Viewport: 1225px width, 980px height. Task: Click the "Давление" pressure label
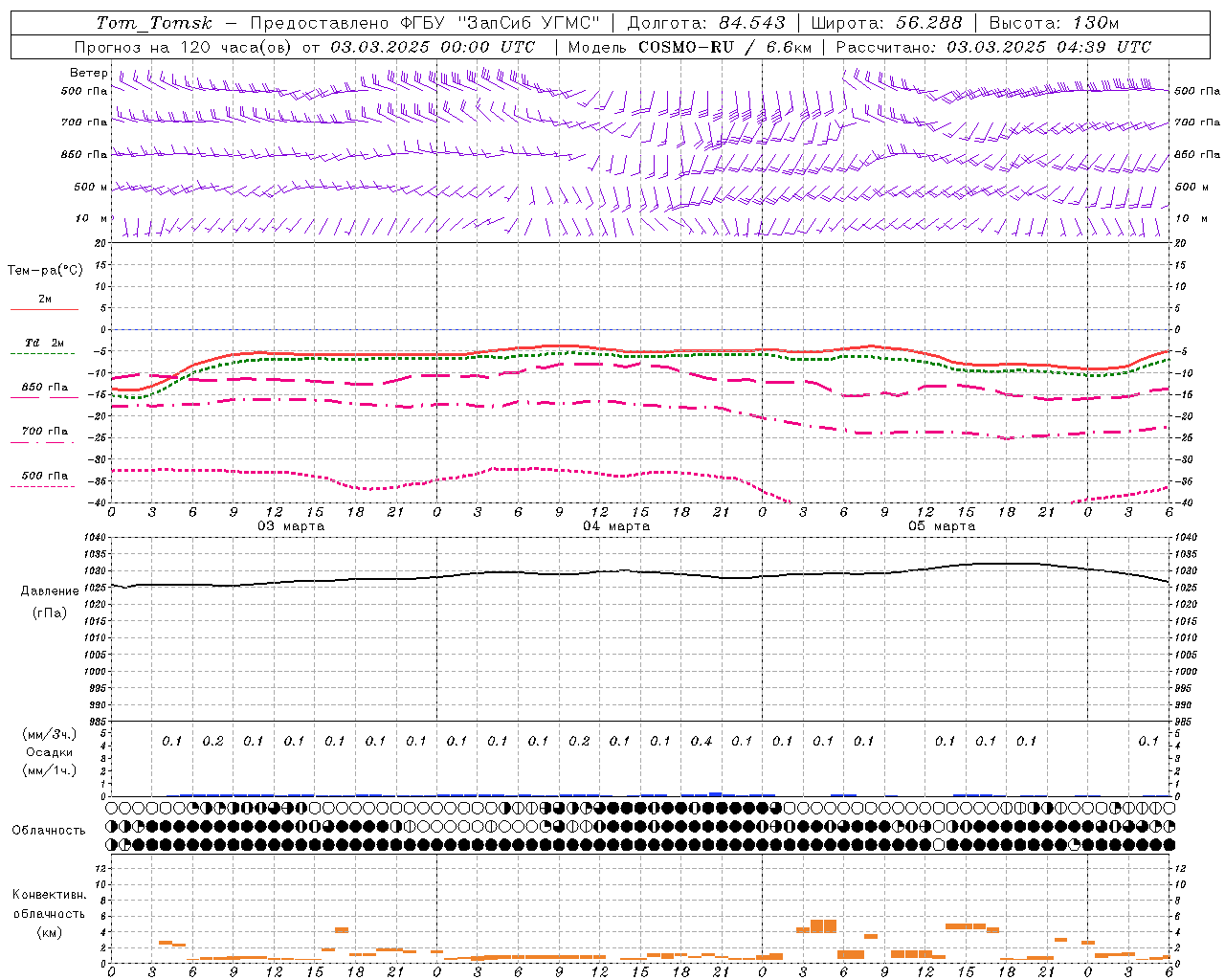click(50, 591)
